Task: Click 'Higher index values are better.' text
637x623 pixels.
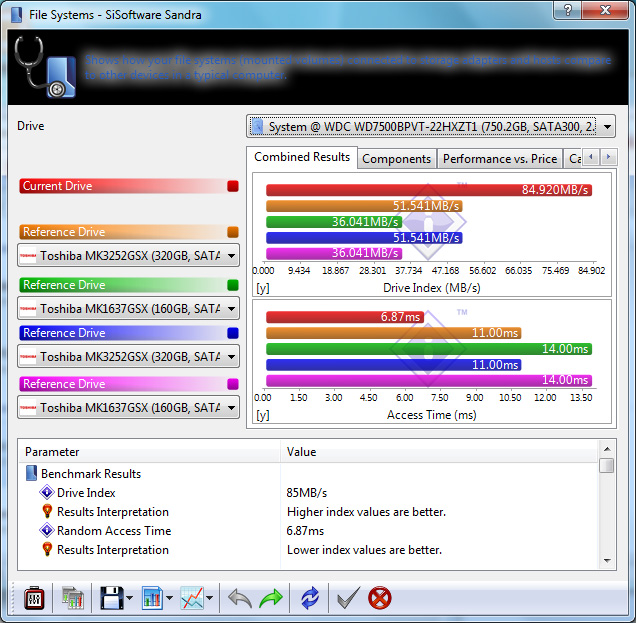Action: pyautogui.click(x=366, y=512)
